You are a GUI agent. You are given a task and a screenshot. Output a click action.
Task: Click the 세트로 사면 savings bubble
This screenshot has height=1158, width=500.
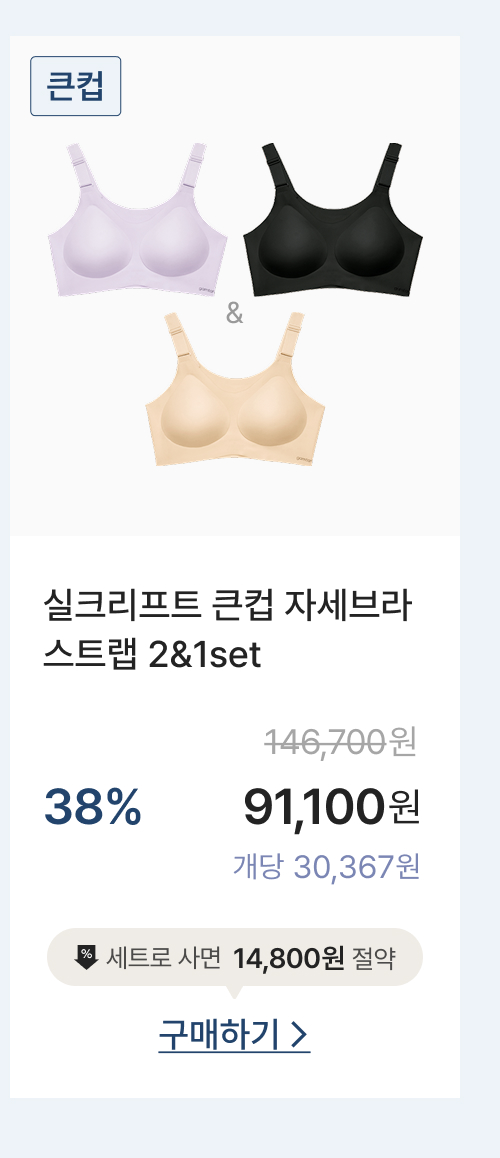[x=235, y=957]
